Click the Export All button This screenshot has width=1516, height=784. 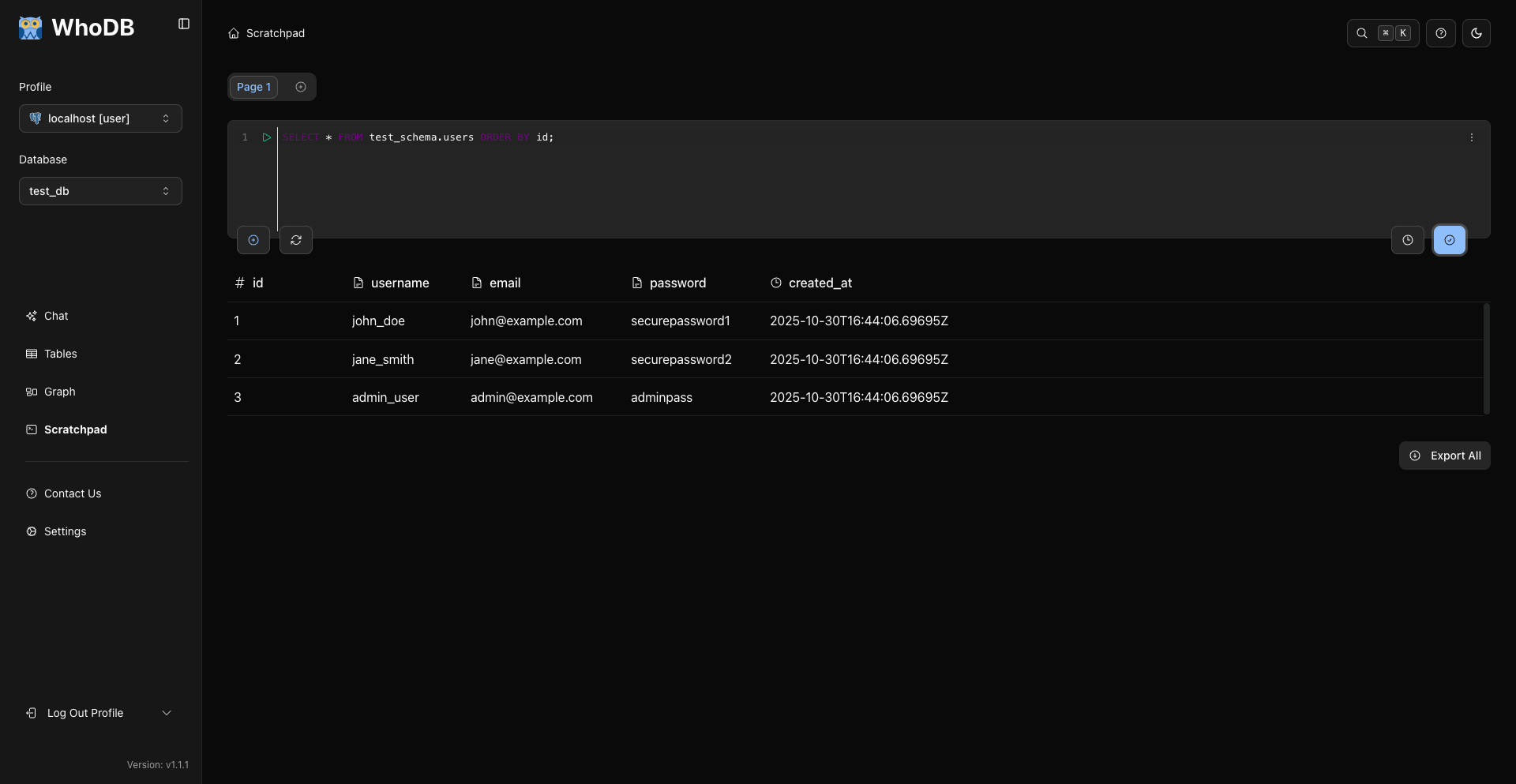tap(1445, 456)
